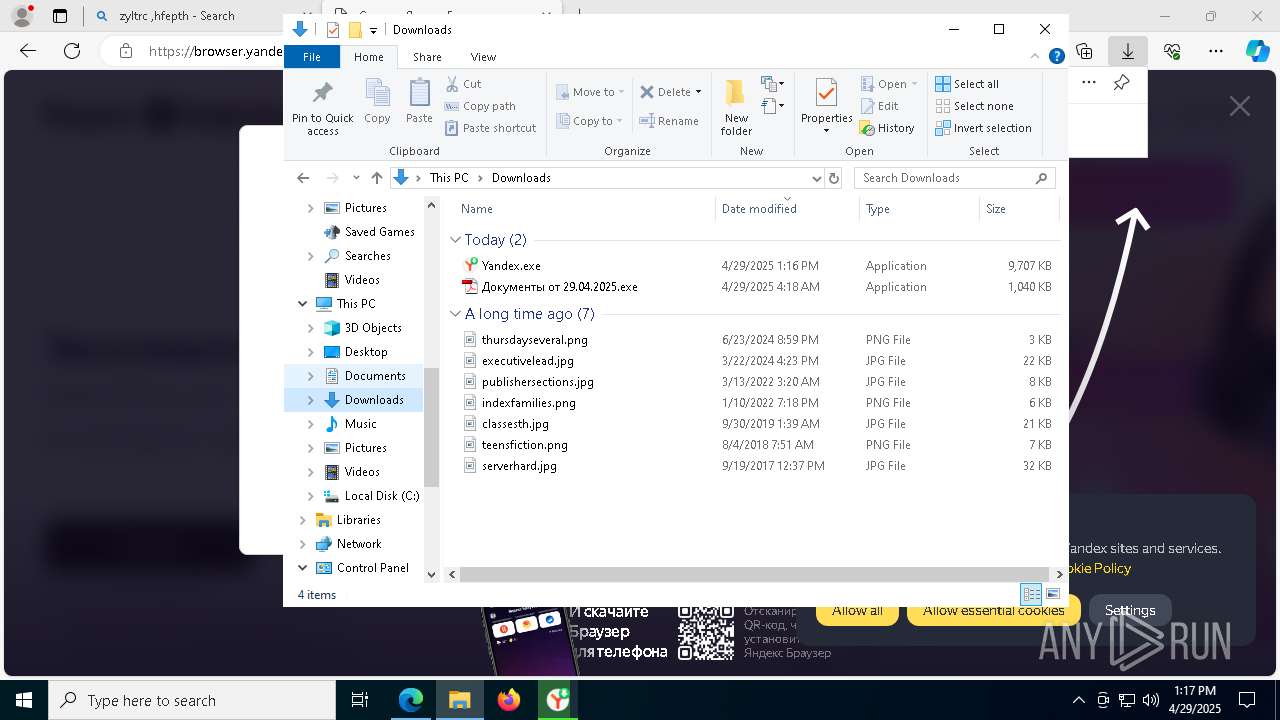
Task: Select the Yandex.exe file
Action: point(511,266)
